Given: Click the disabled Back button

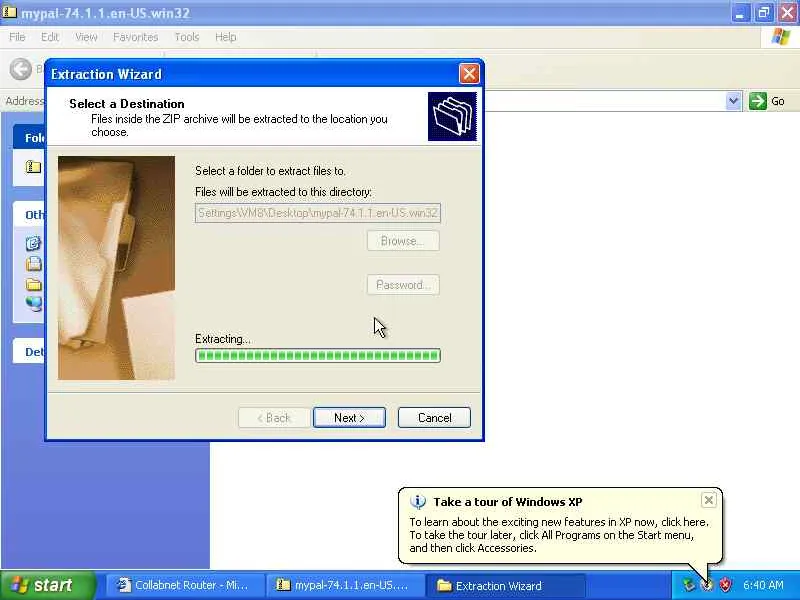Looking at the screenshot, I should pyautogui.click(x=274, y=418).
